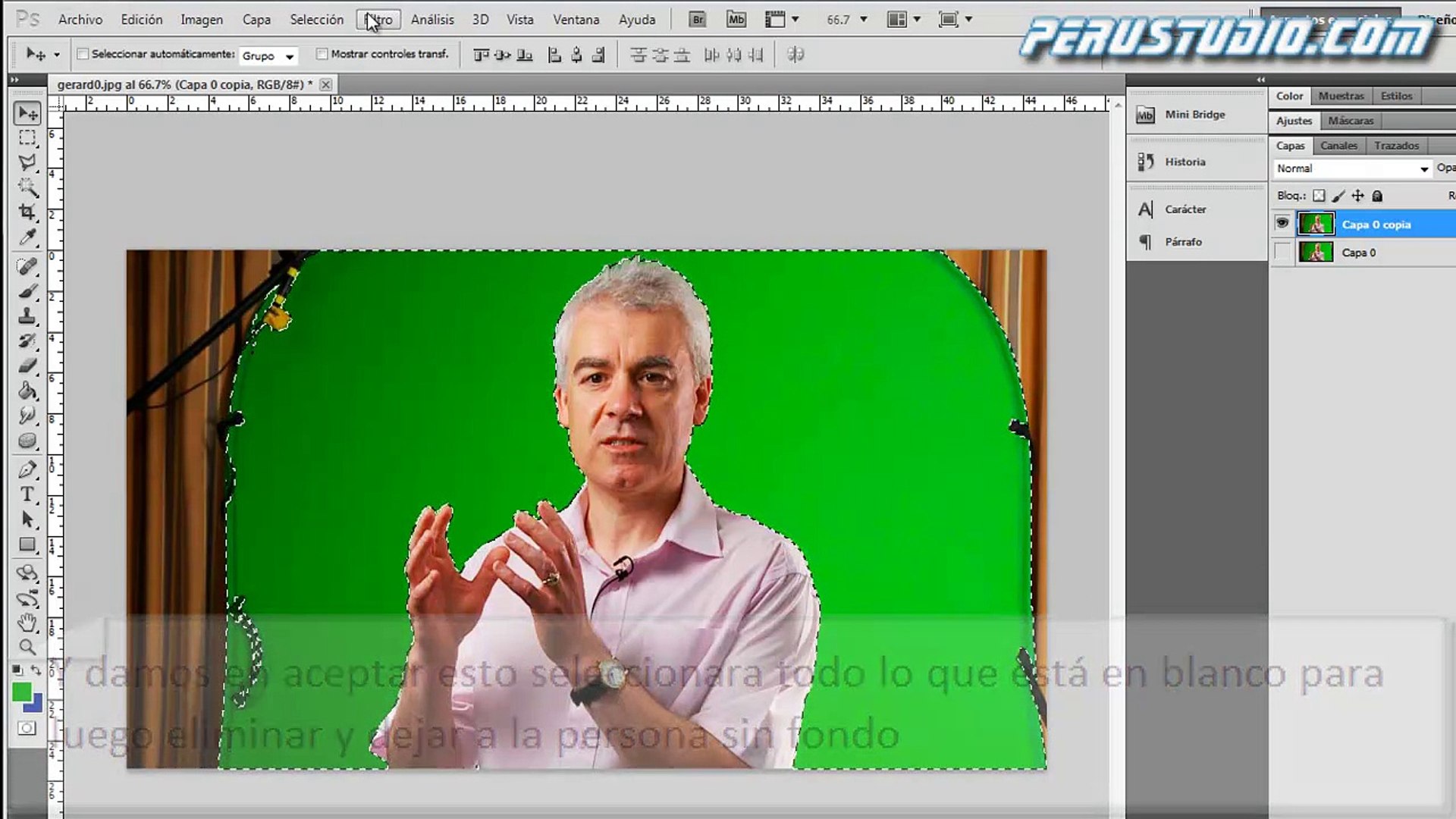Hide the Capa 0 copia layer
Screen dimensions: 1456x819
1282,224
